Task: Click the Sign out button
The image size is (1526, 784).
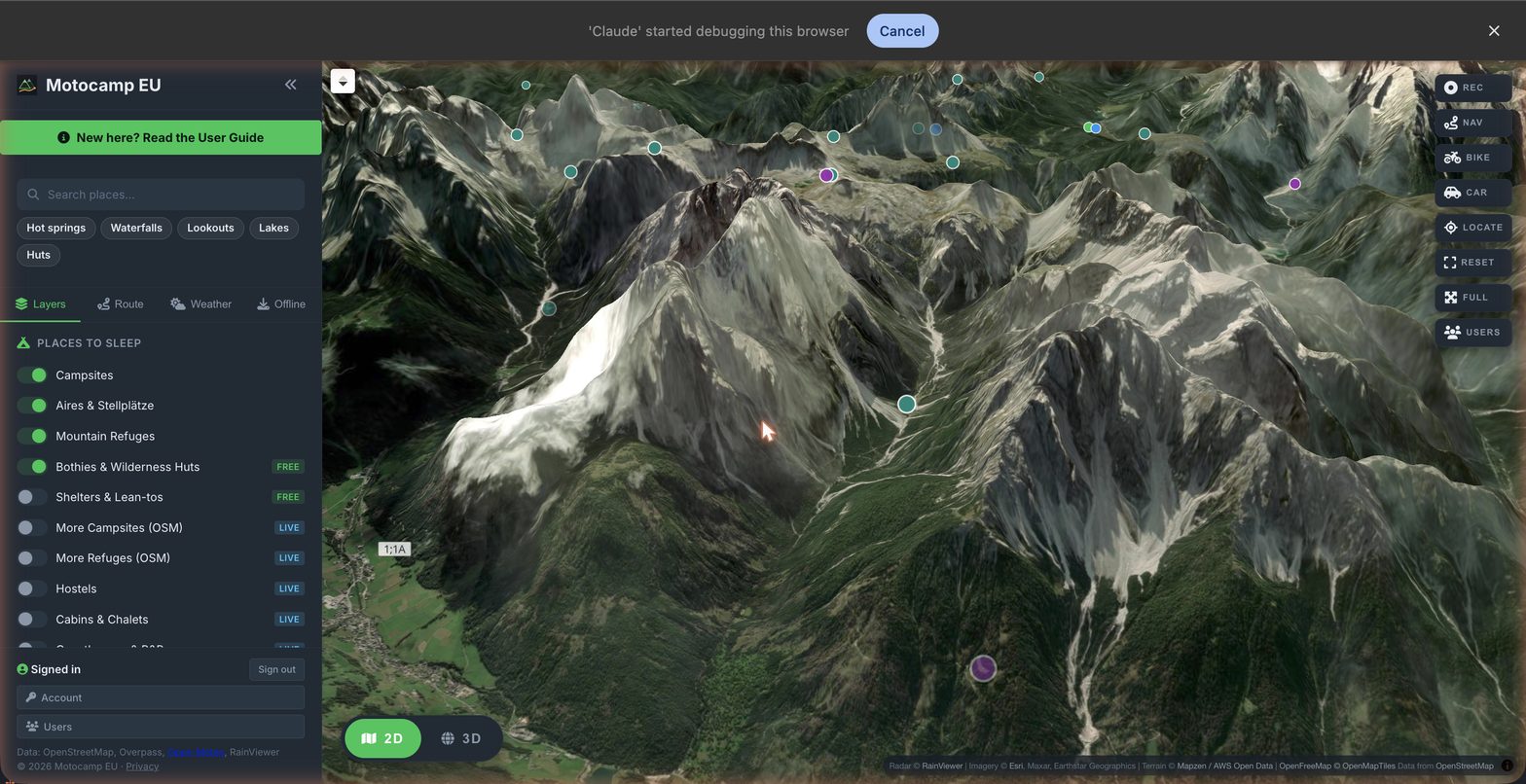Action: pos(276,669)
